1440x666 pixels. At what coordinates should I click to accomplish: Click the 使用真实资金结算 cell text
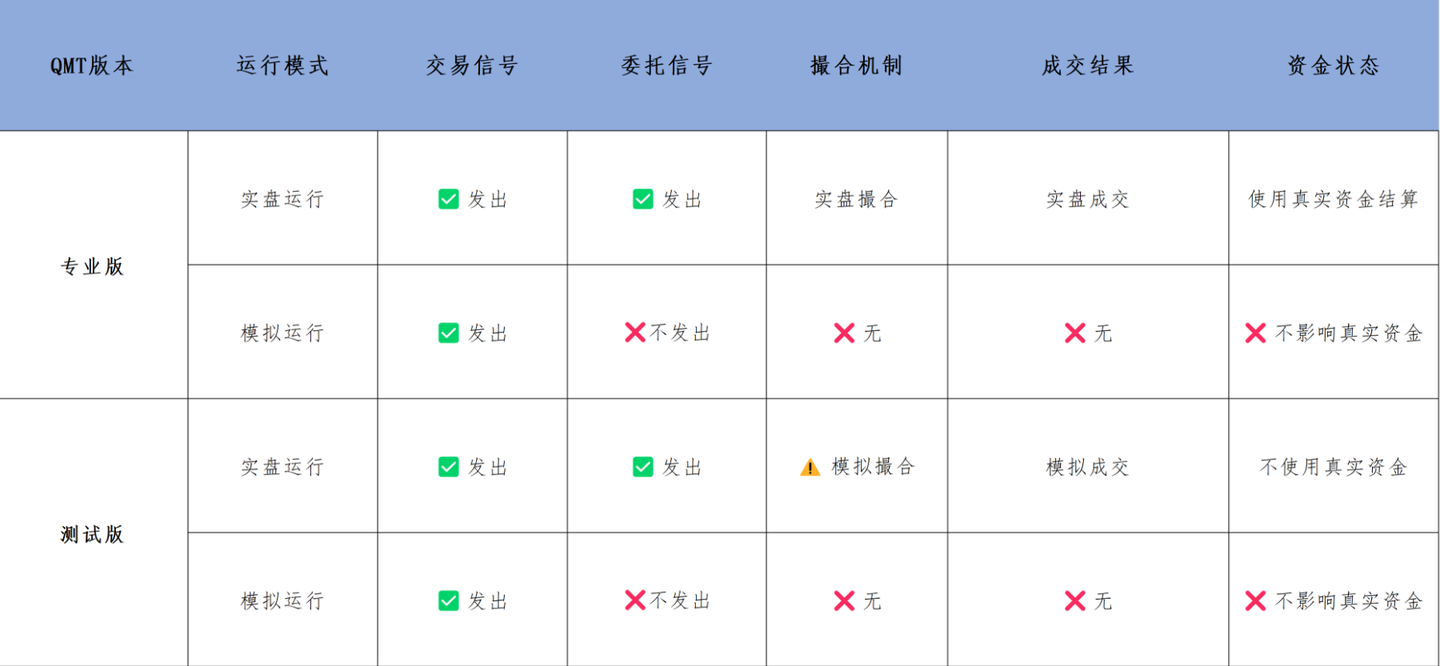(1333, 199)
